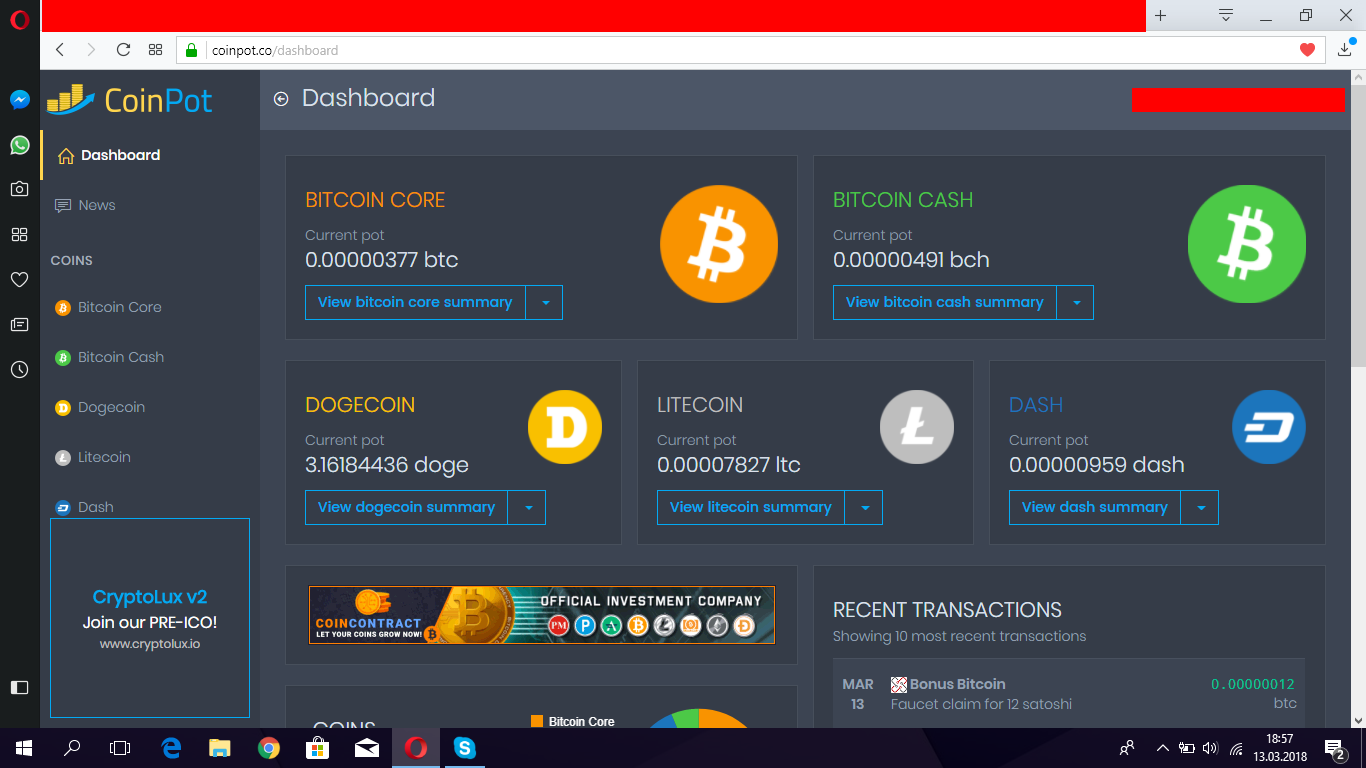This screenshot has width=1366, height=768.
Task: Add page to bookmarks with red heart
Action: 1307,50
